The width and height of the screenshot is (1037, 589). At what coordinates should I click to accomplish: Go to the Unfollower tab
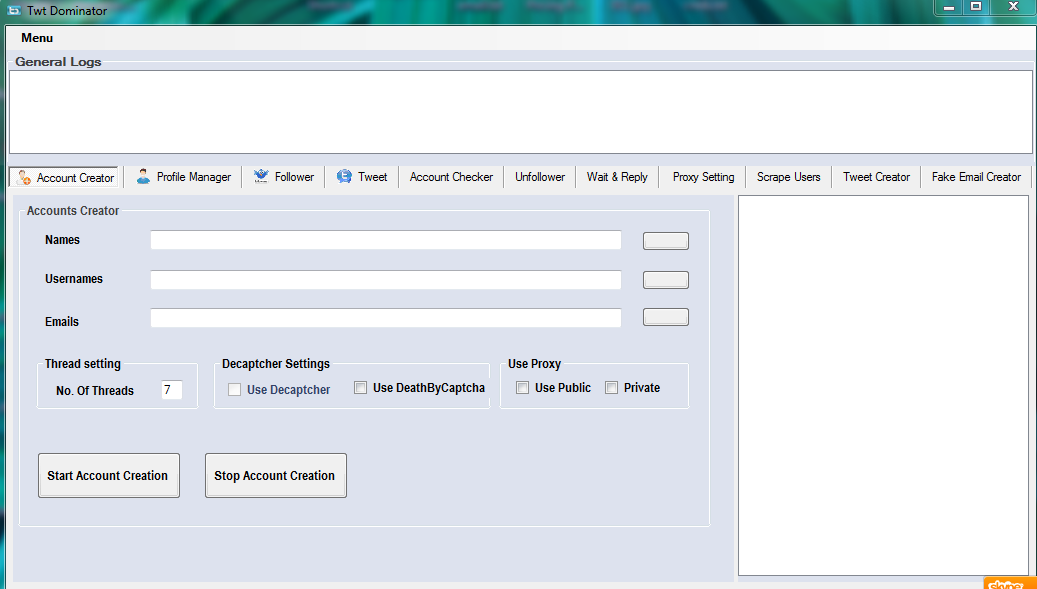click(x=540, y=177)
